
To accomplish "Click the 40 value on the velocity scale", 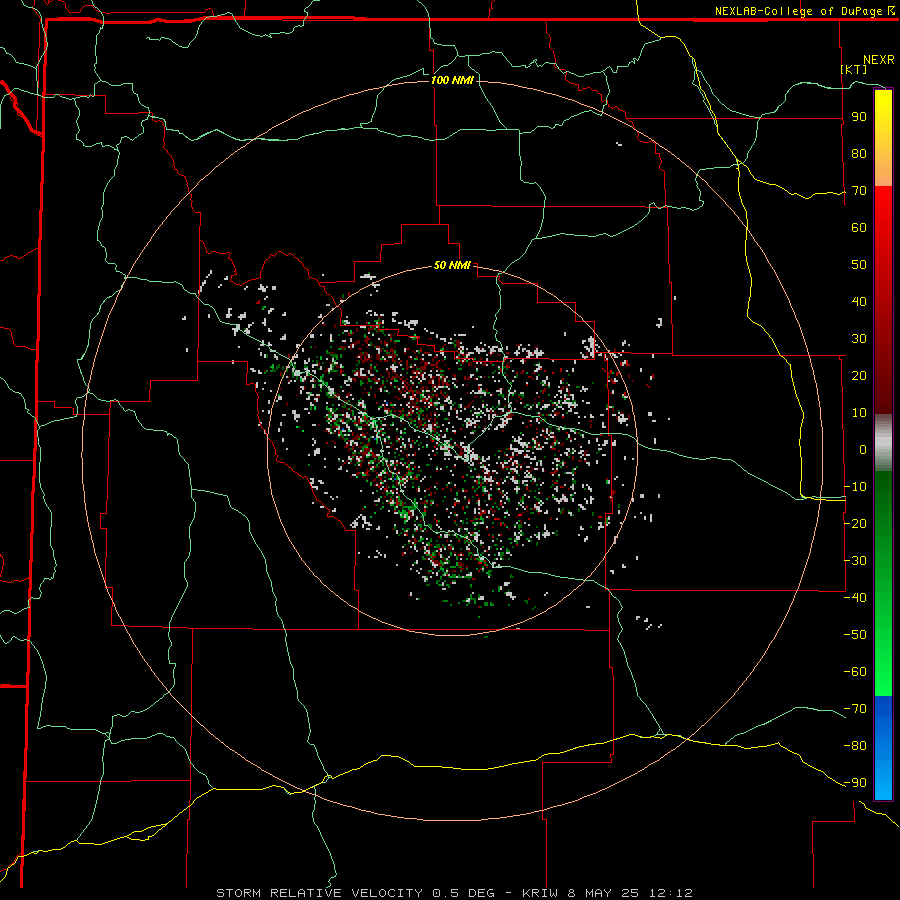I will click(859, 302).
